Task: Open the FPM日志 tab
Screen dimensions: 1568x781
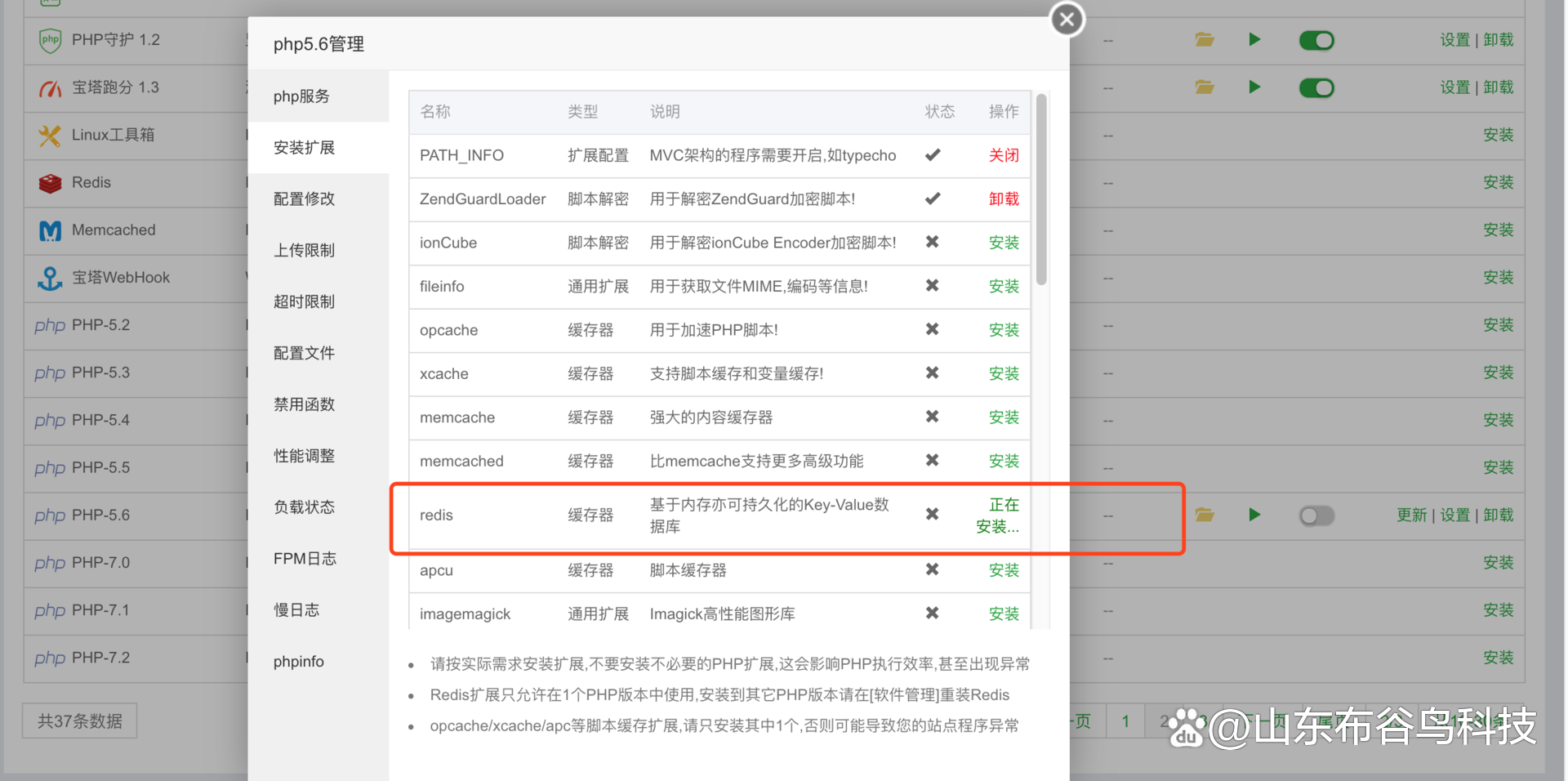Action: point(318,560)
